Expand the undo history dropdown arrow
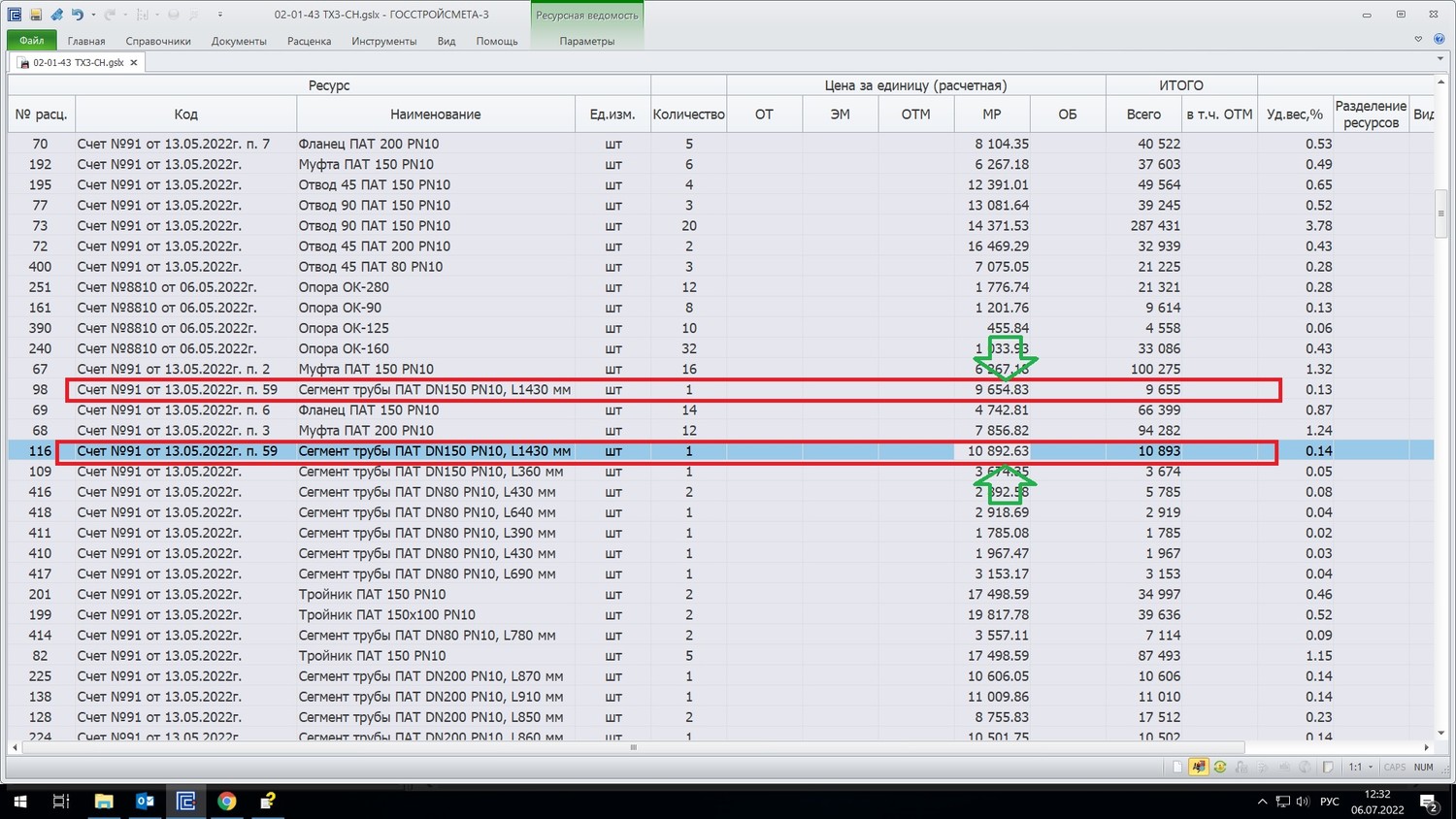 tap(93, 15)
